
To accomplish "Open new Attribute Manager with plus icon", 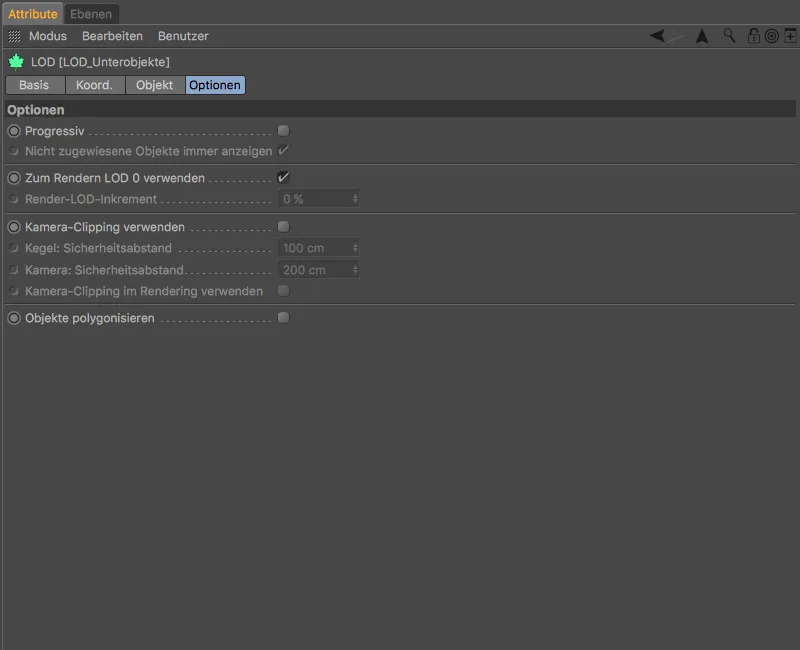I will pos(790,36).
